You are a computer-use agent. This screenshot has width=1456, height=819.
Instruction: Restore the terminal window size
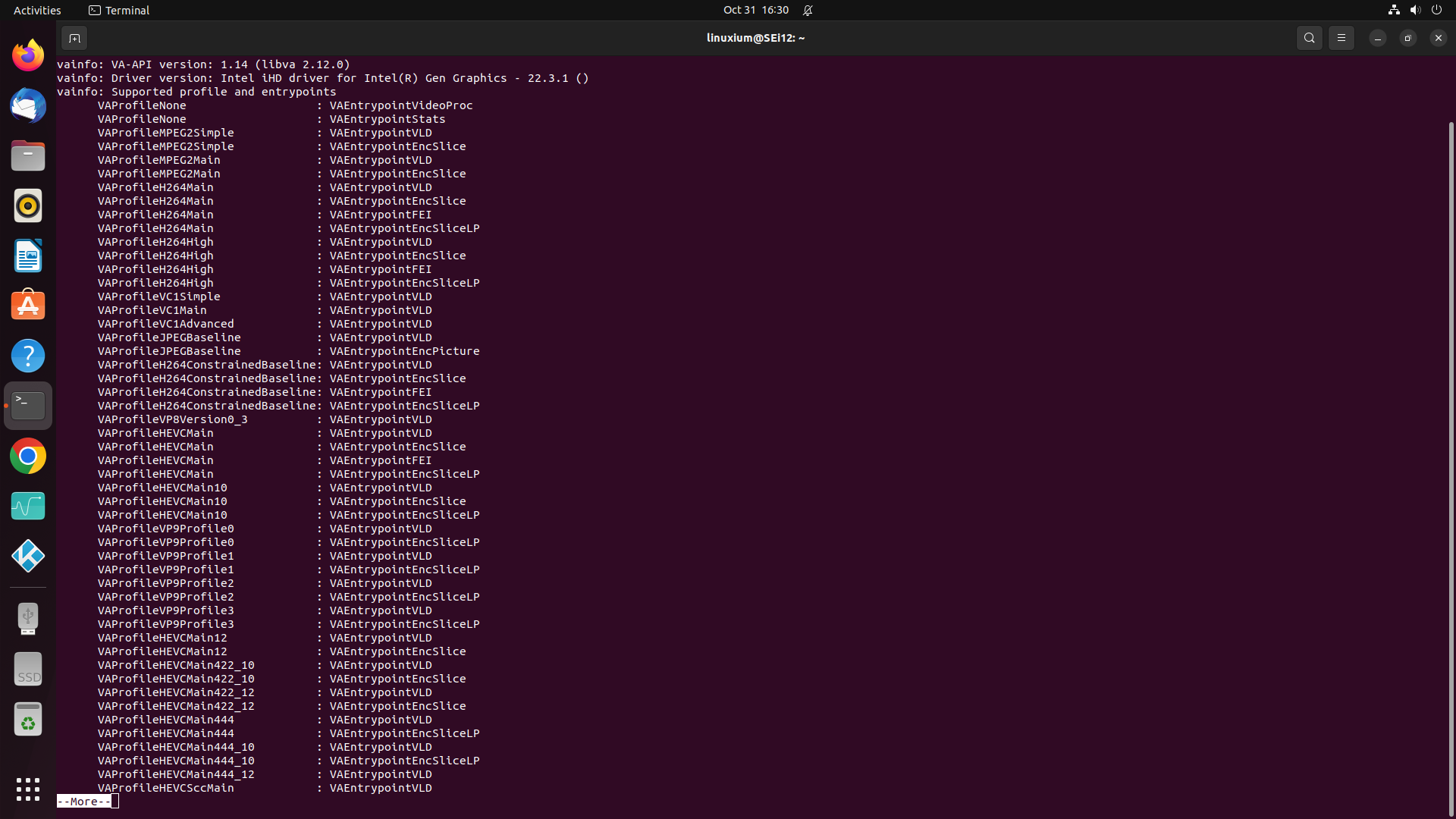(x=1407, y=38)
